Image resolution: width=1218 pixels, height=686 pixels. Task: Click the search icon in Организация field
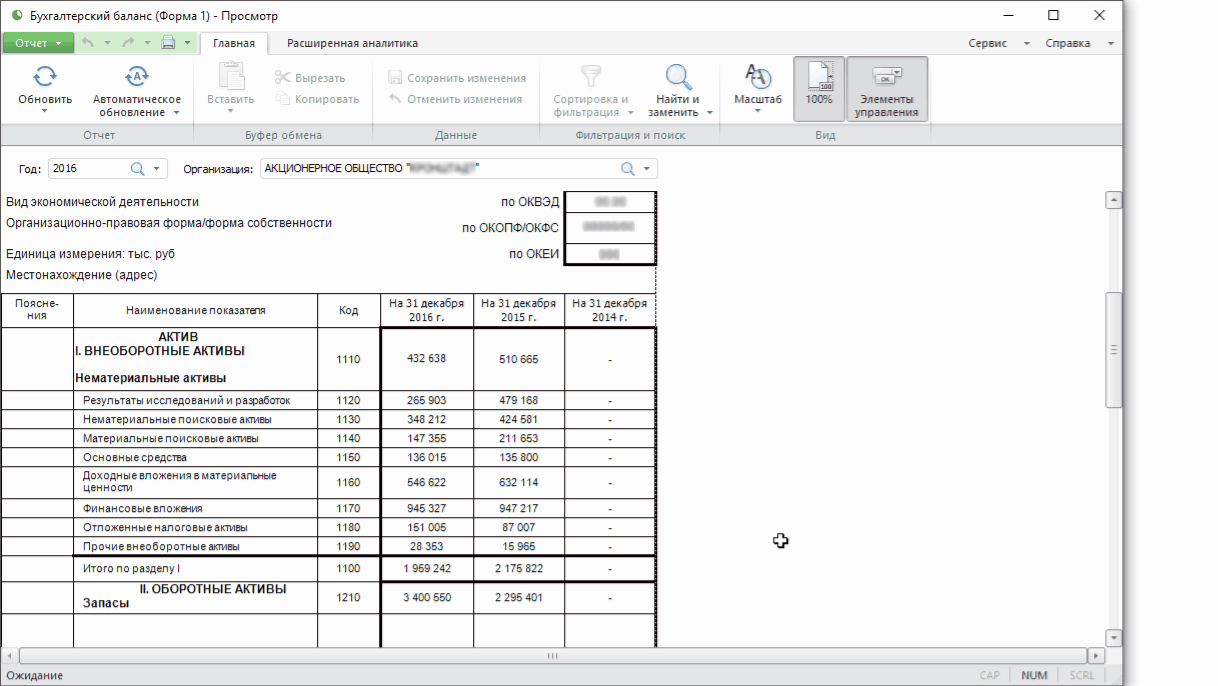(628, 169)
